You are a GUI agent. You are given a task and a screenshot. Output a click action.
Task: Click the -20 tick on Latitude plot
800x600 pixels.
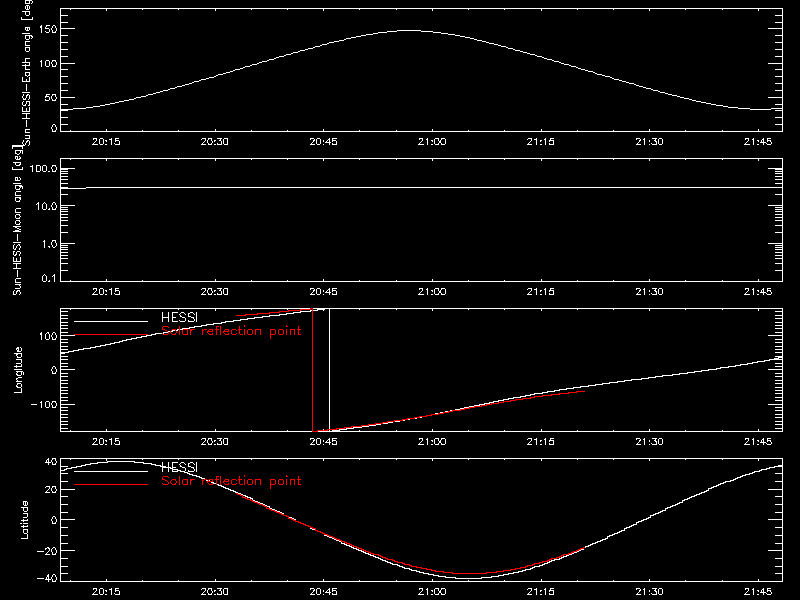pos(47,551)
